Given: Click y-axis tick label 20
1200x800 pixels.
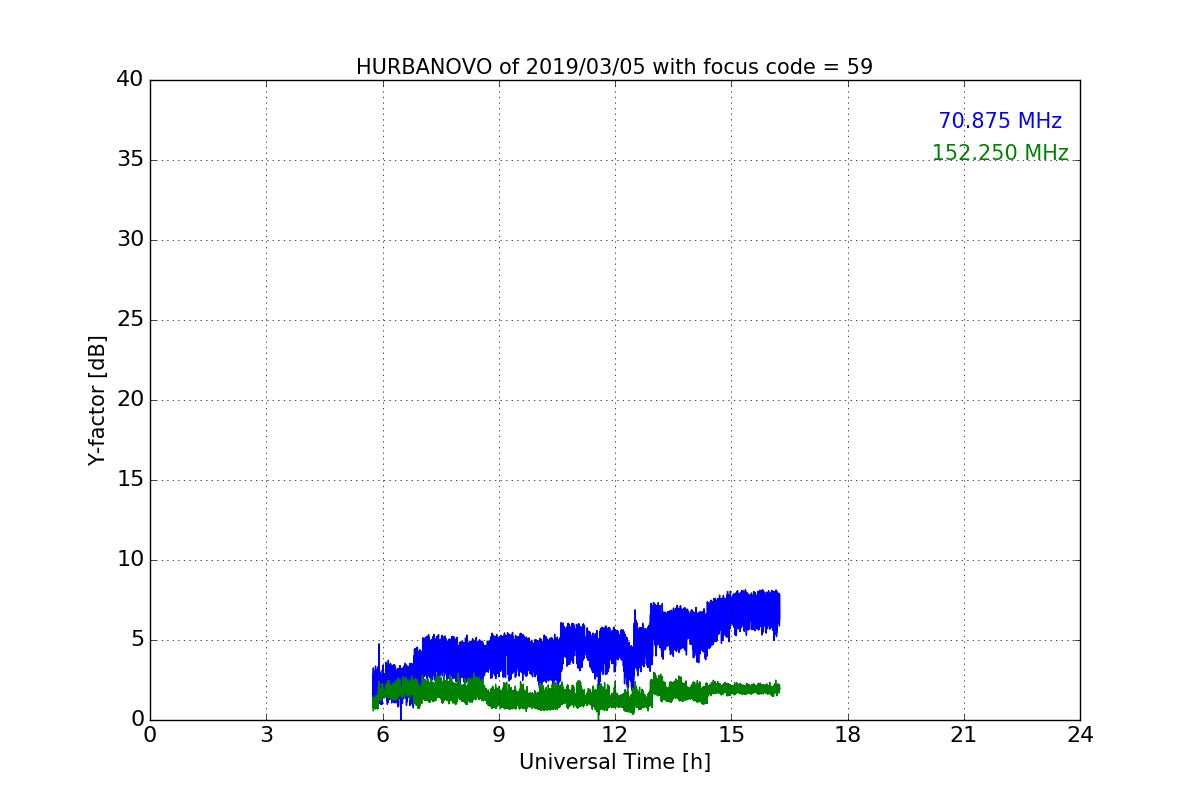Looking at the screenshot, I should 130,400.
